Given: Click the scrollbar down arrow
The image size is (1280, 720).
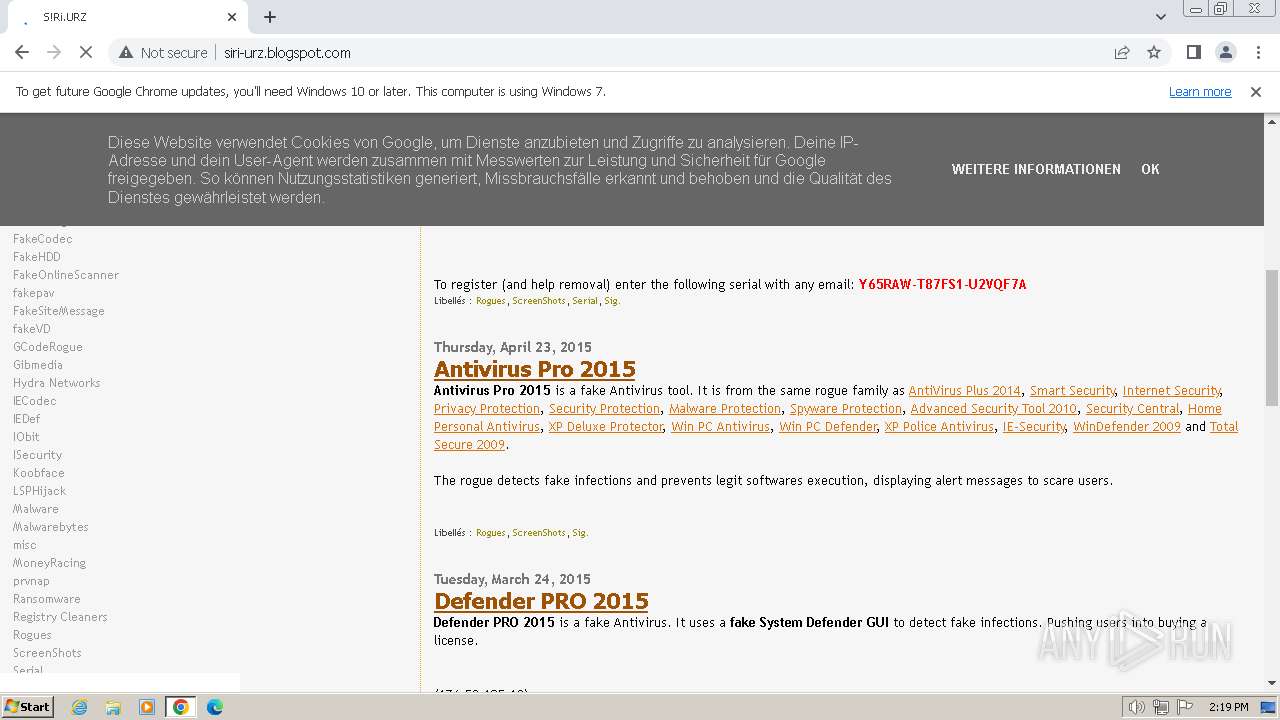Looking at the screenshot, I should [x=1272, y=683].
